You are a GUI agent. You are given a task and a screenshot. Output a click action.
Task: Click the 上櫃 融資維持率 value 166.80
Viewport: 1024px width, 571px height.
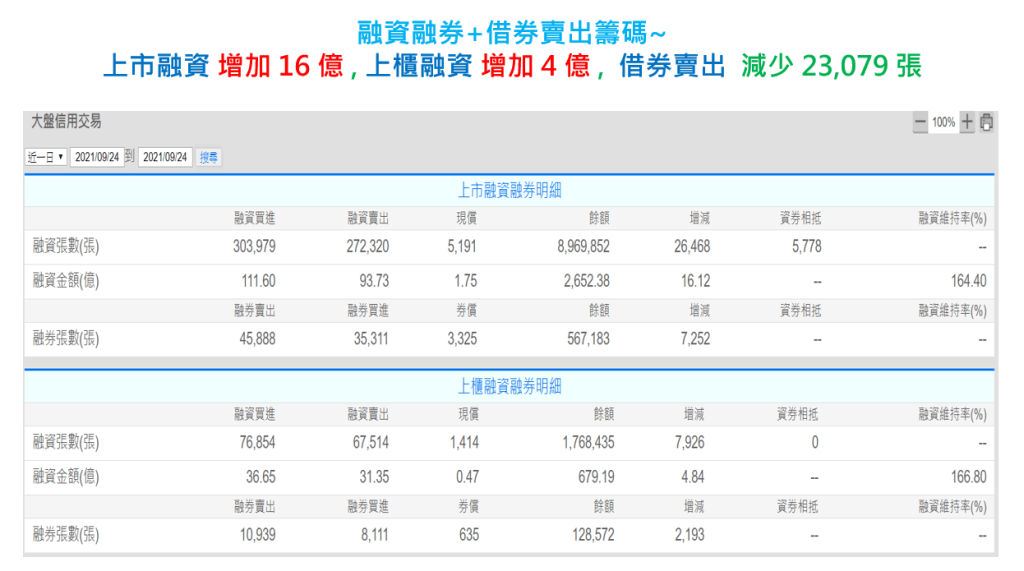point(969,477)
